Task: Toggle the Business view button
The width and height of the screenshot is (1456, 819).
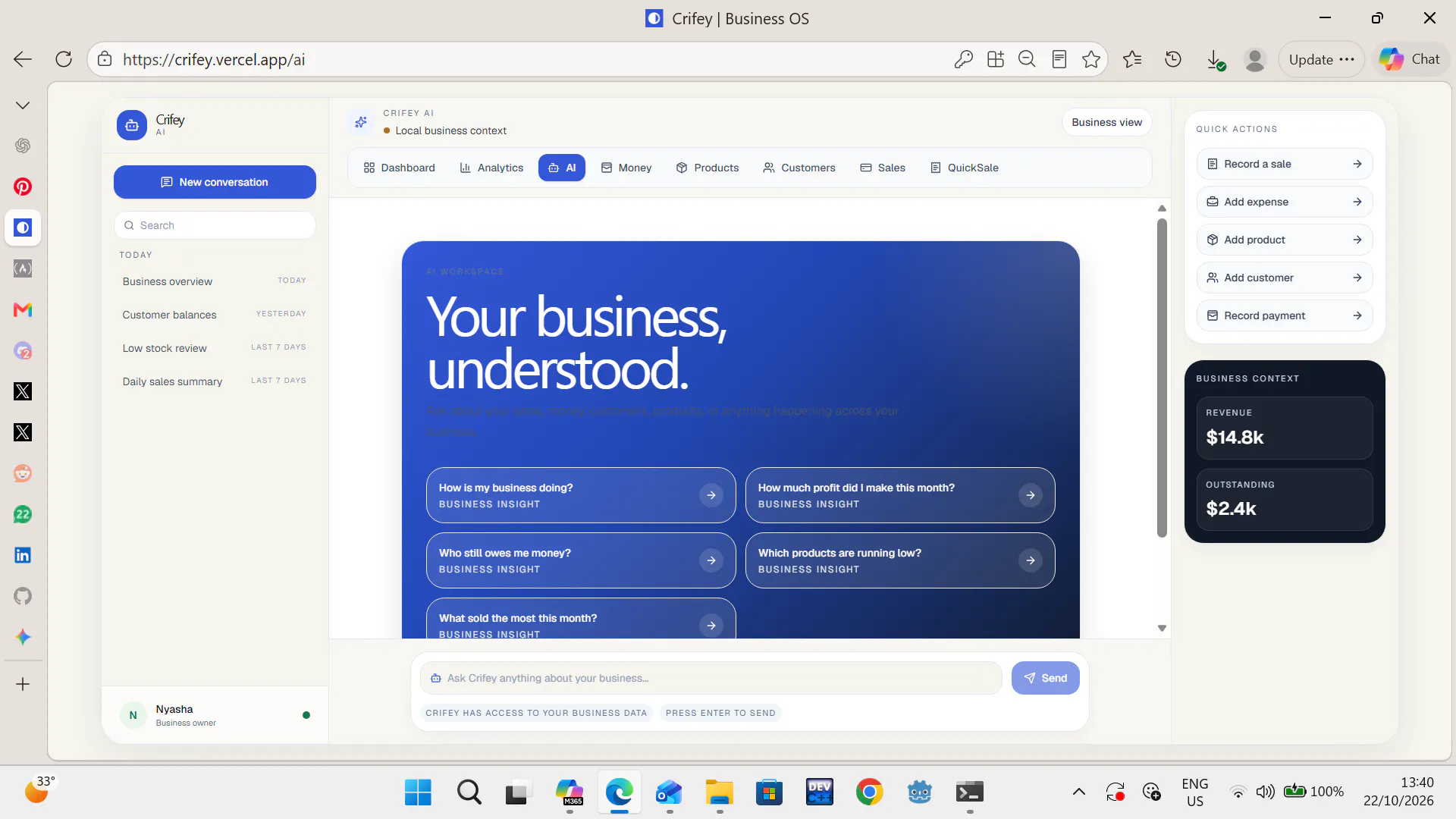Action: point(1106,122)
